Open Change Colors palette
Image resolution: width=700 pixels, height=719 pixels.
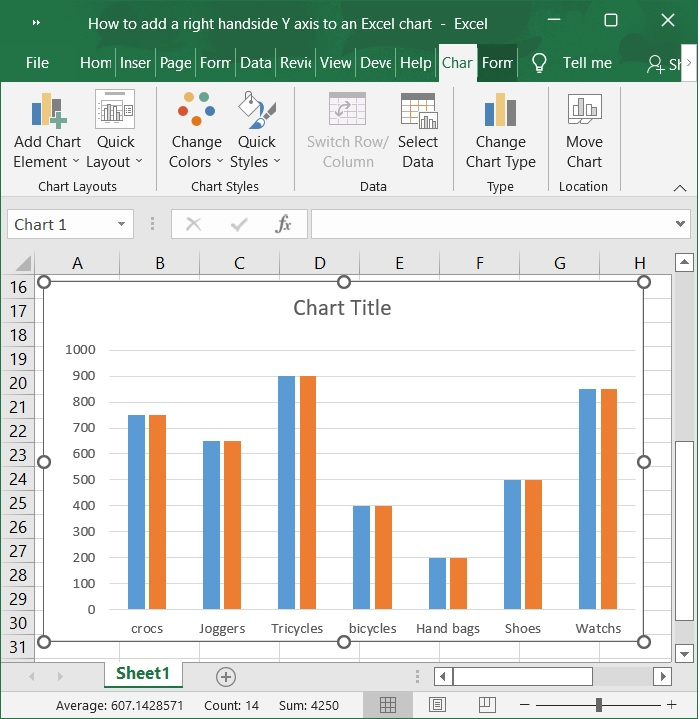click(x=196, y=131)
